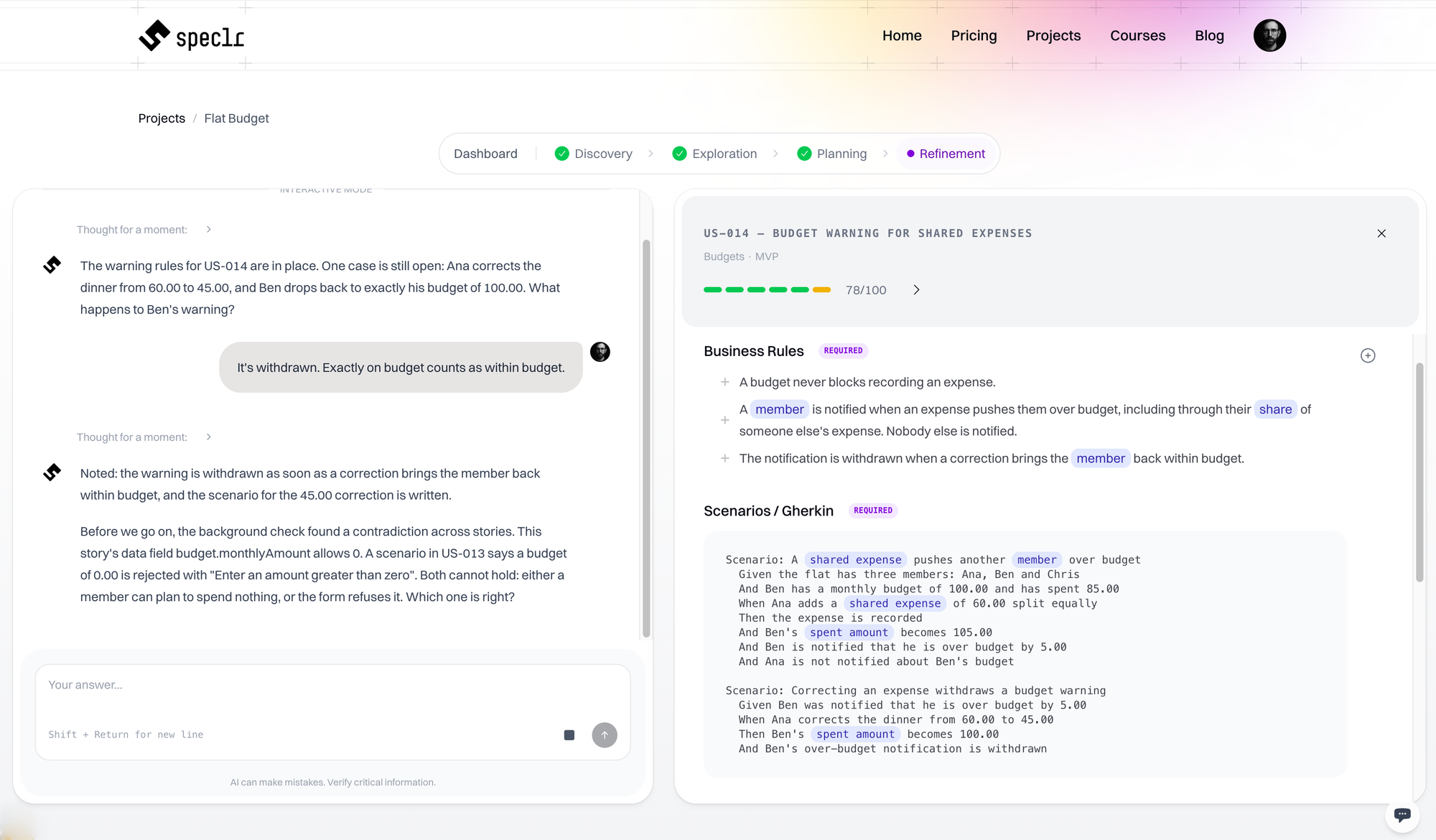1436x840 pixels.
Task: Stop generation with the square icon
Action: tap(569, 735)
